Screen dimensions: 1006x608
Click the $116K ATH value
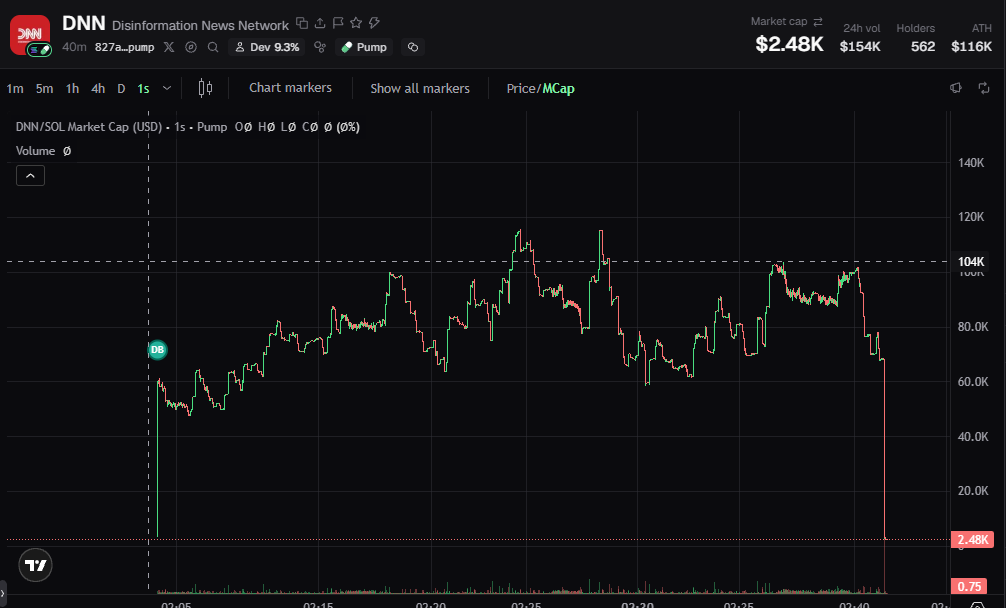[971, 46]
